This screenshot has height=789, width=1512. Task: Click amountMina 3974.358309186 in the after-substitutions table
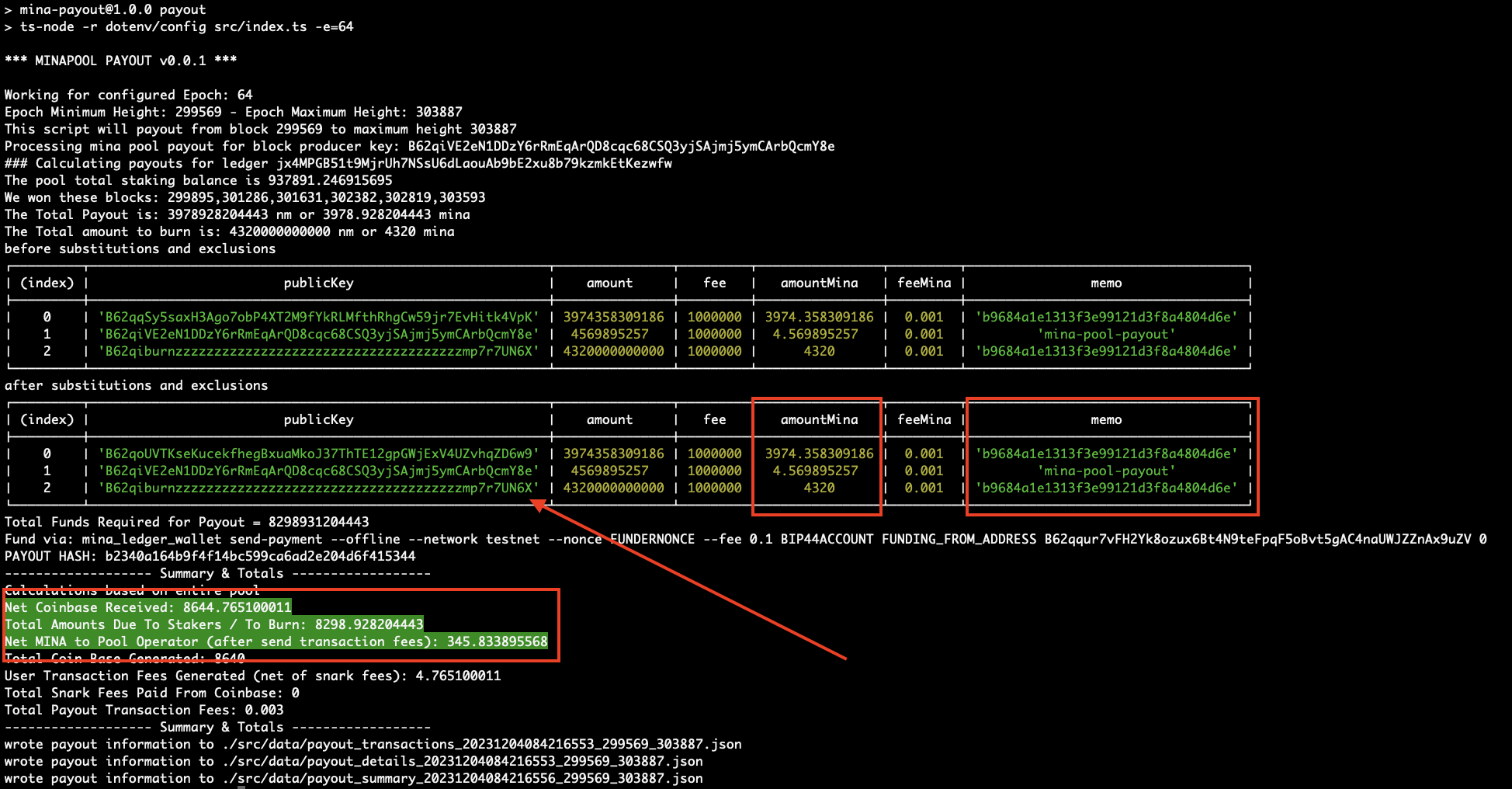[x=820, y=454]
